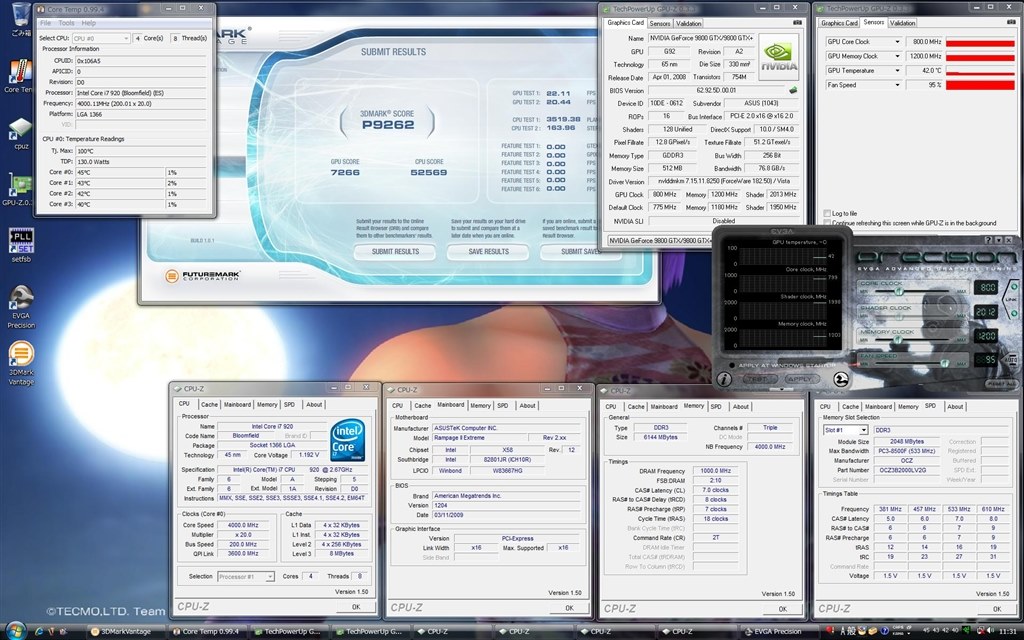Open Fan Speed sensor dropdown
The height and width of the screenshot is (640, 1024).
897,85
